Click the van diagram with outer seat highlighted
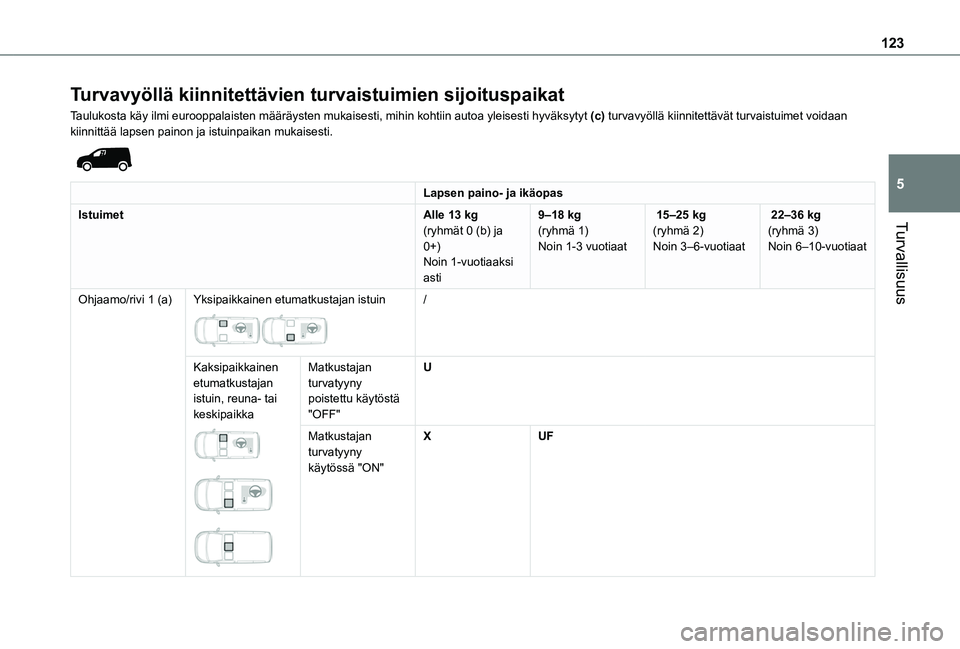960x649 pixels. click(234, 495)
